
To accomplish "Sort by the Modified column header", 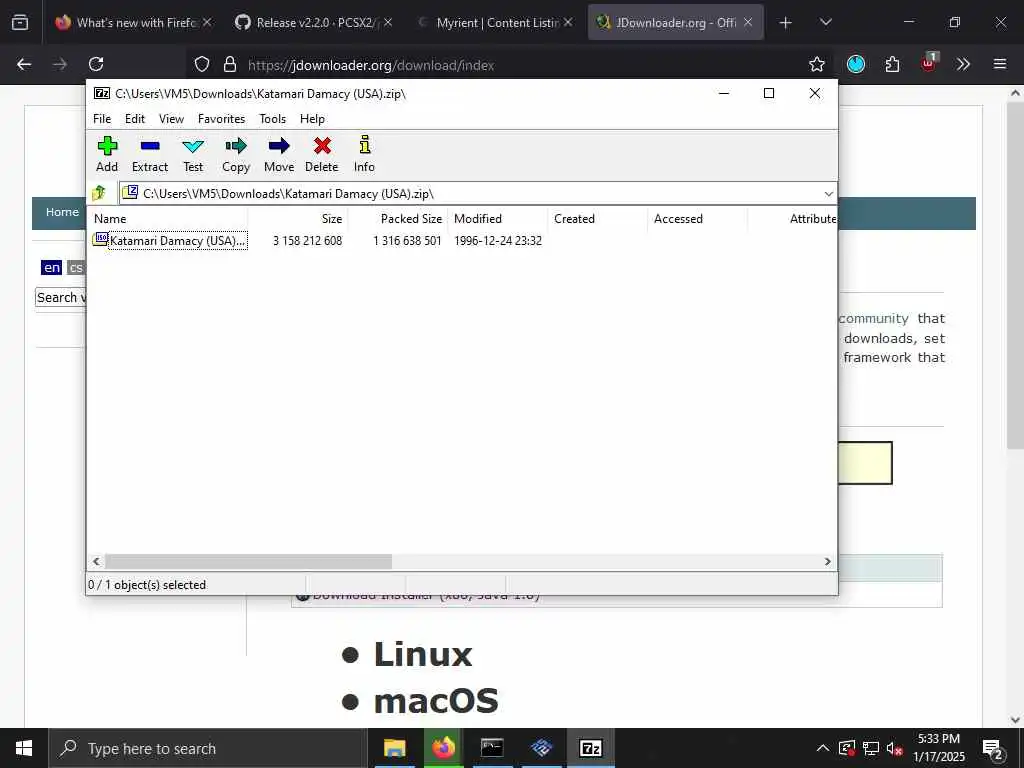I will [498, 219].
